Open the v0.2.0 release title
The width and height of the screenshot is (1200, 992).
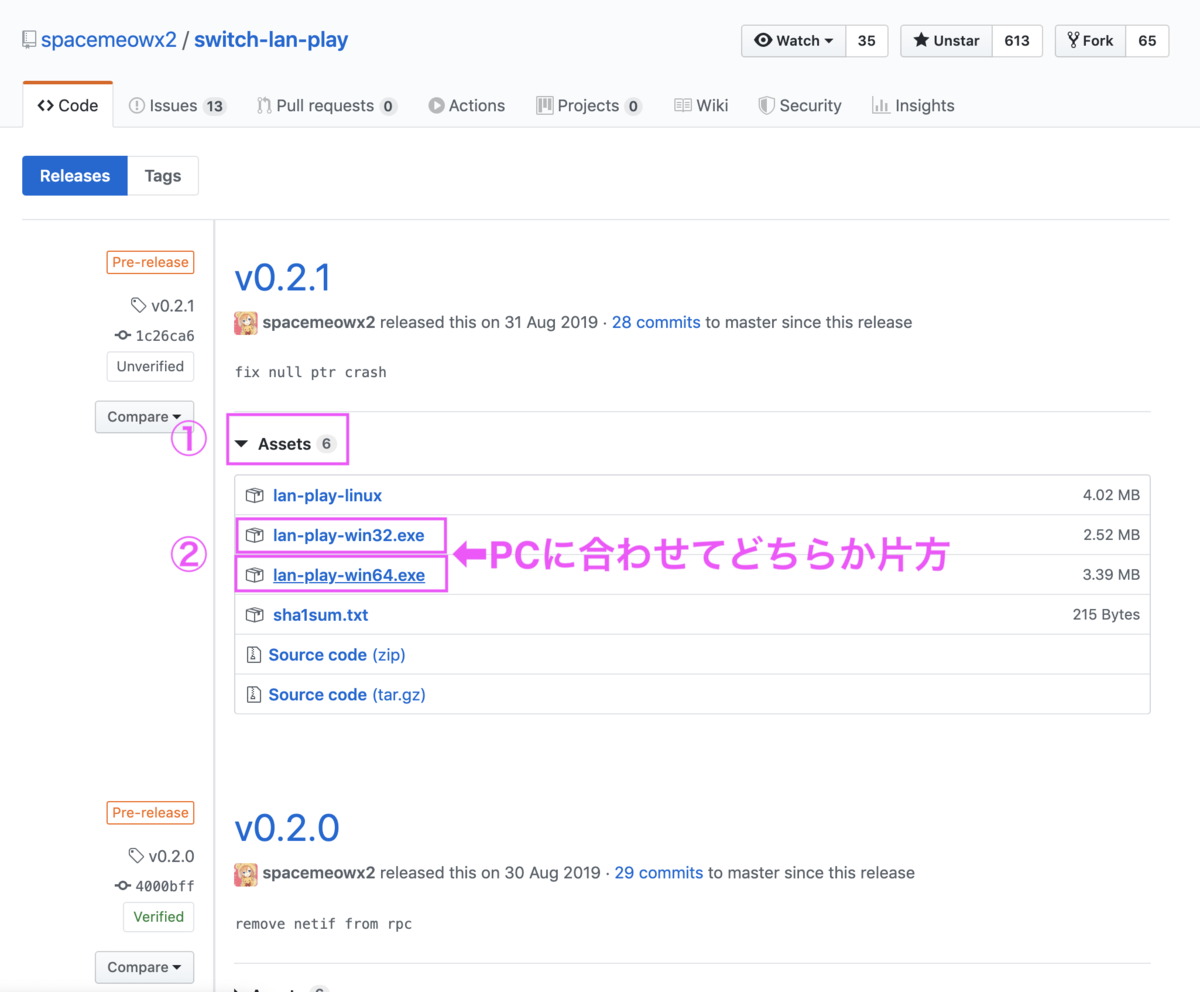point(287,828)
